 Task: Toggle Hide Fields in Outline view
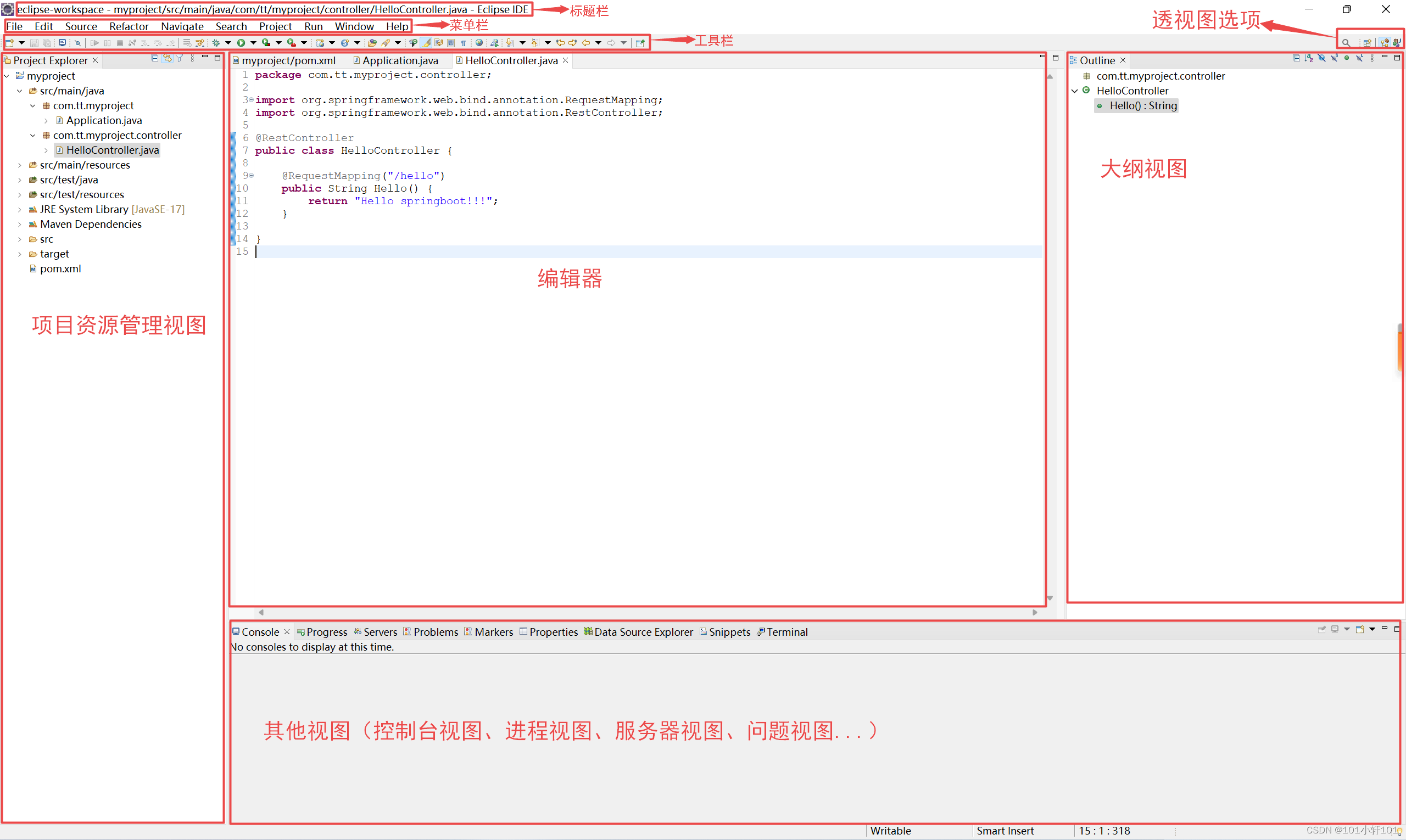(x=1321, y=58)
